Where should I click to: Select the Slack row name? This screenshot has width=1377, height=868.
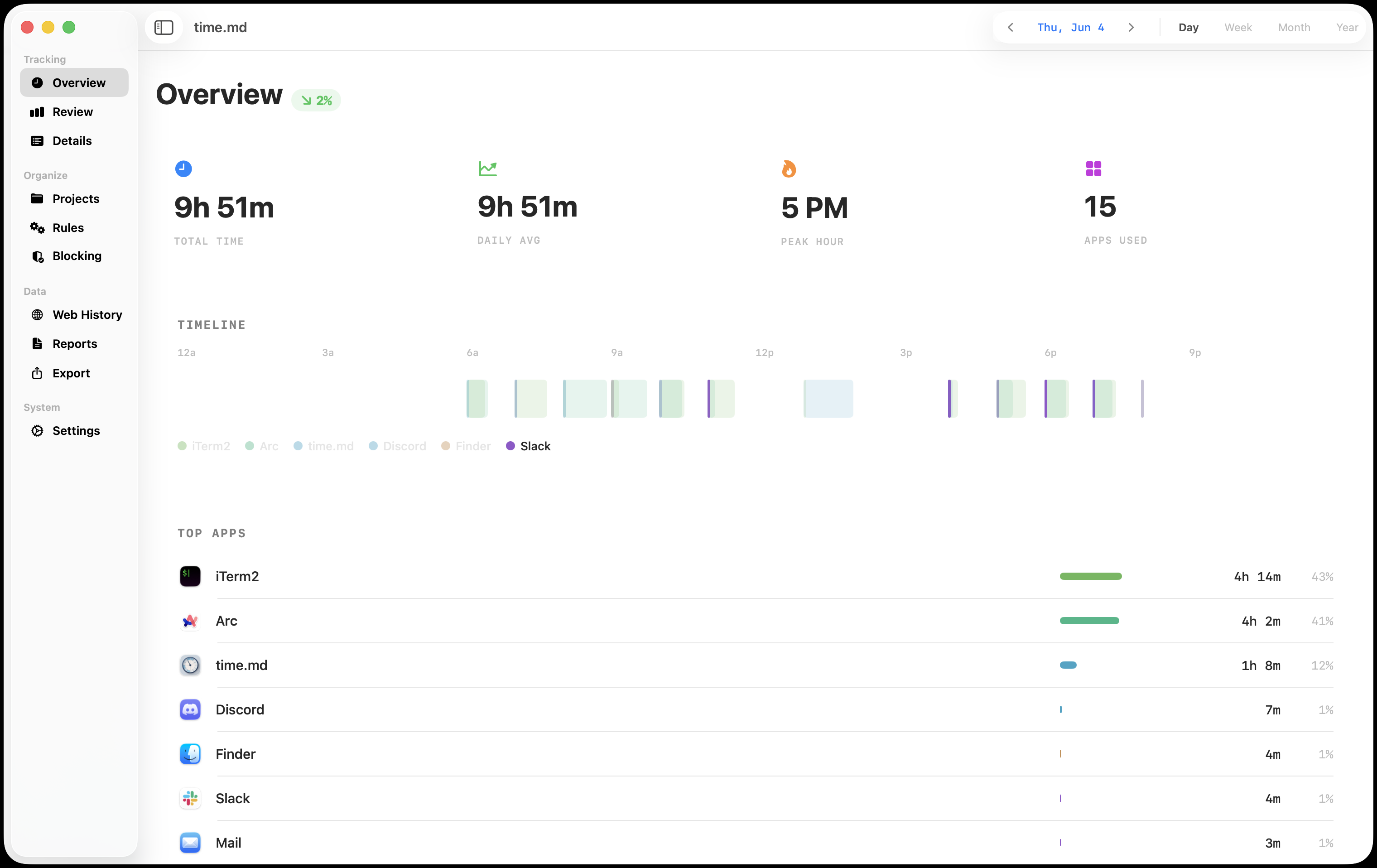click(233, 799)
